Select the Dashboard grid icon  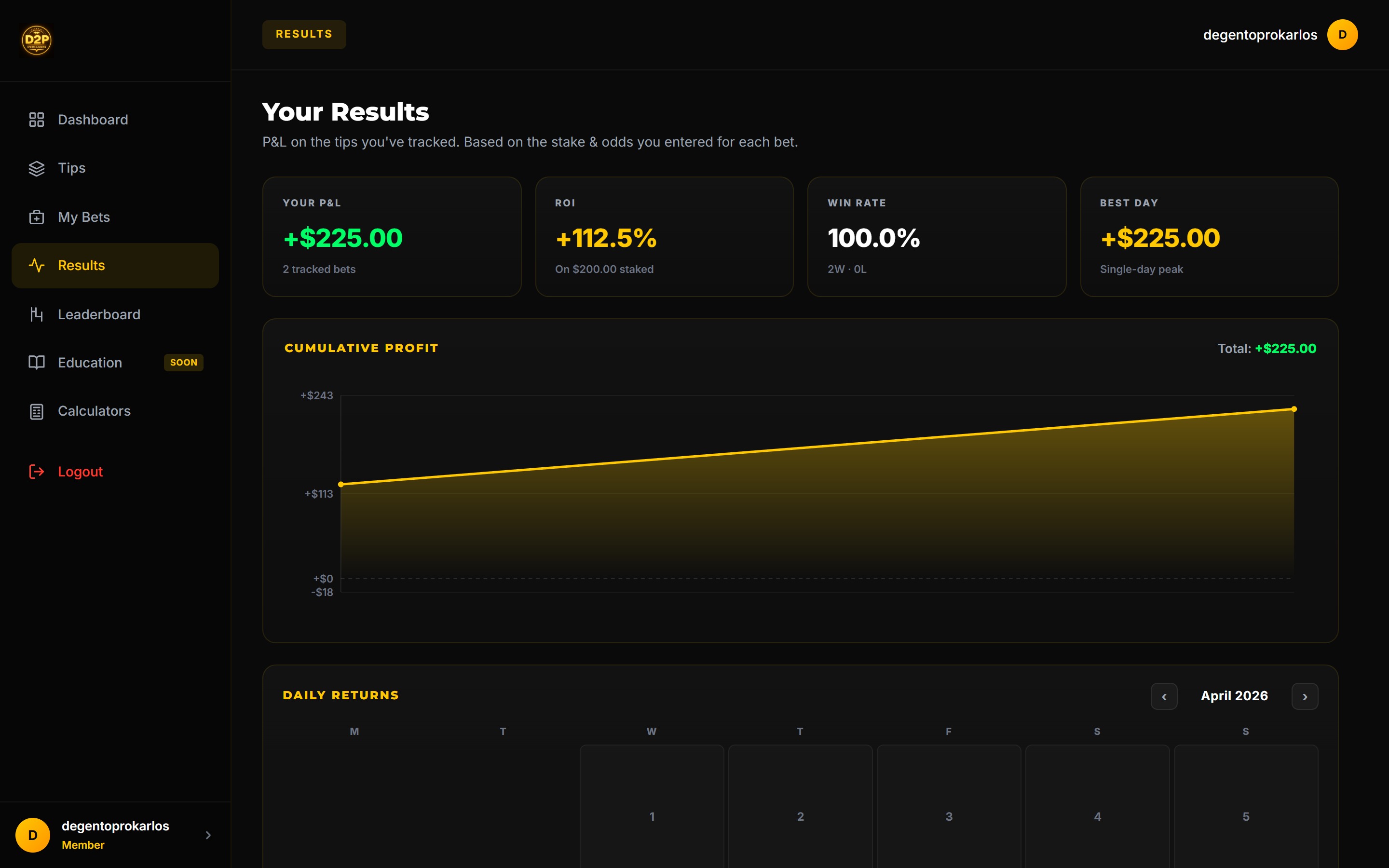(37, 120)
